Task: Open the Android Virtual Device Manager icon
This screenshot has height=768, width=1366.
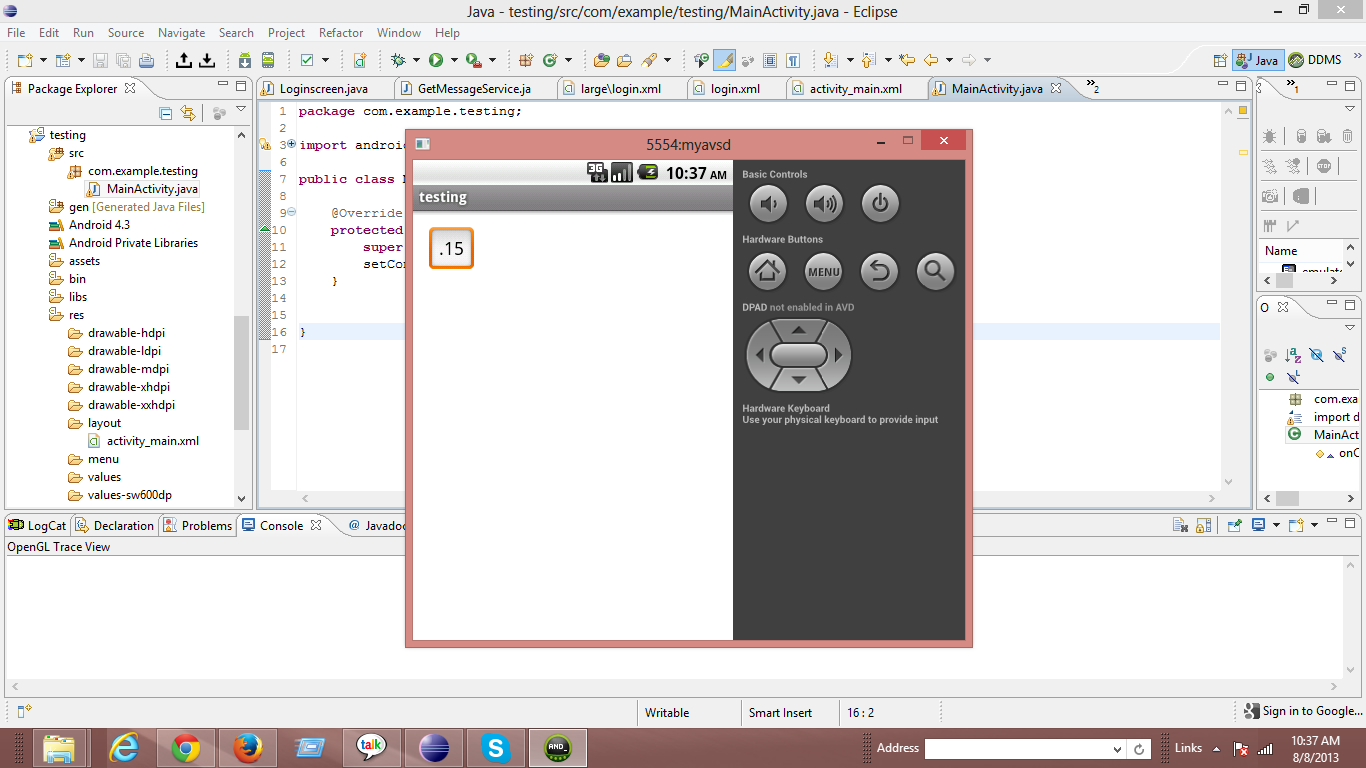Action: pyautogui.click(x=268, y=60)
